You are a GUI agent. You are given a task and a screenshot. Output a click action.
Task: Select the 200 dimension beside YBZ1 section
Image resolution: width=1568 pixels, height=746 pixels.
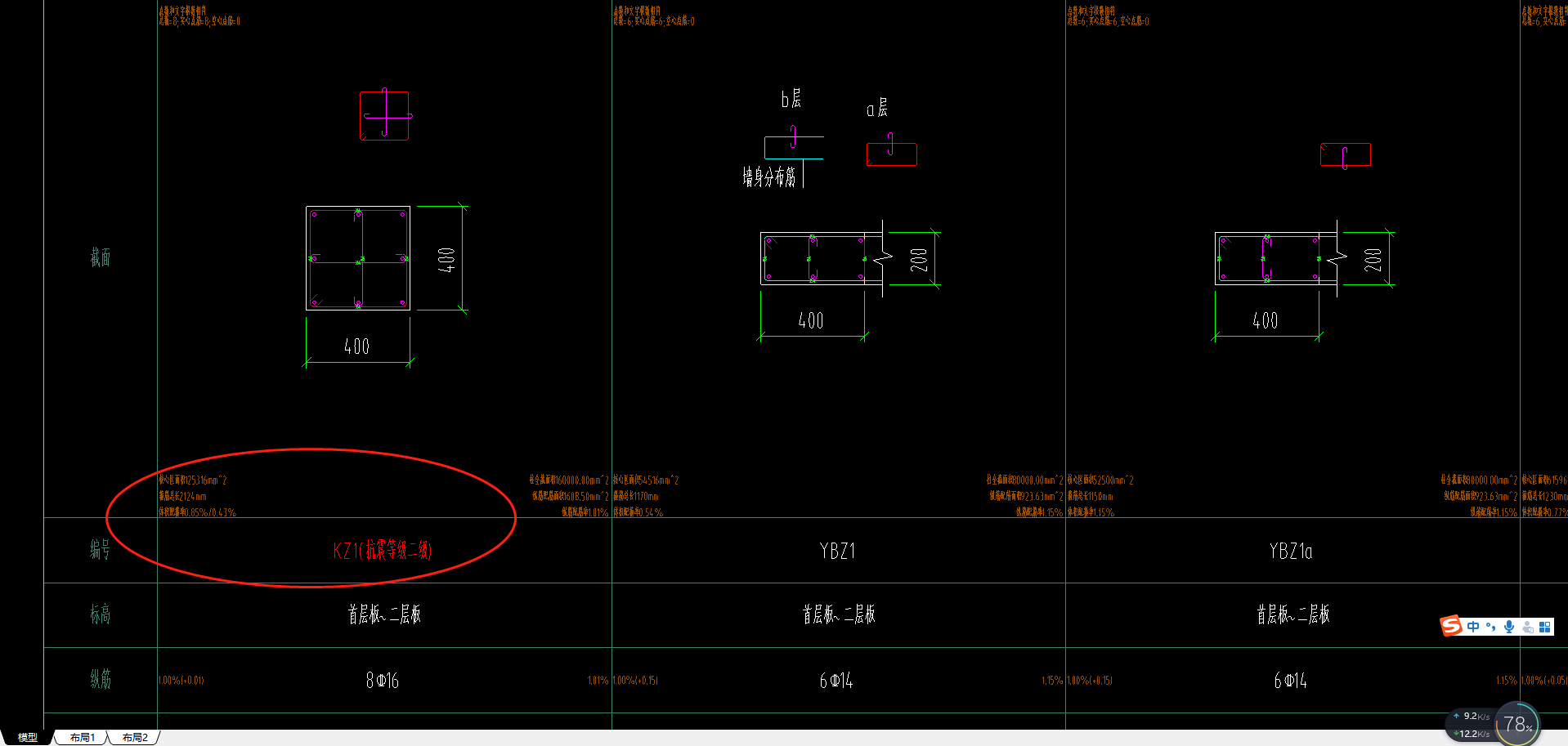pos(919,260)
